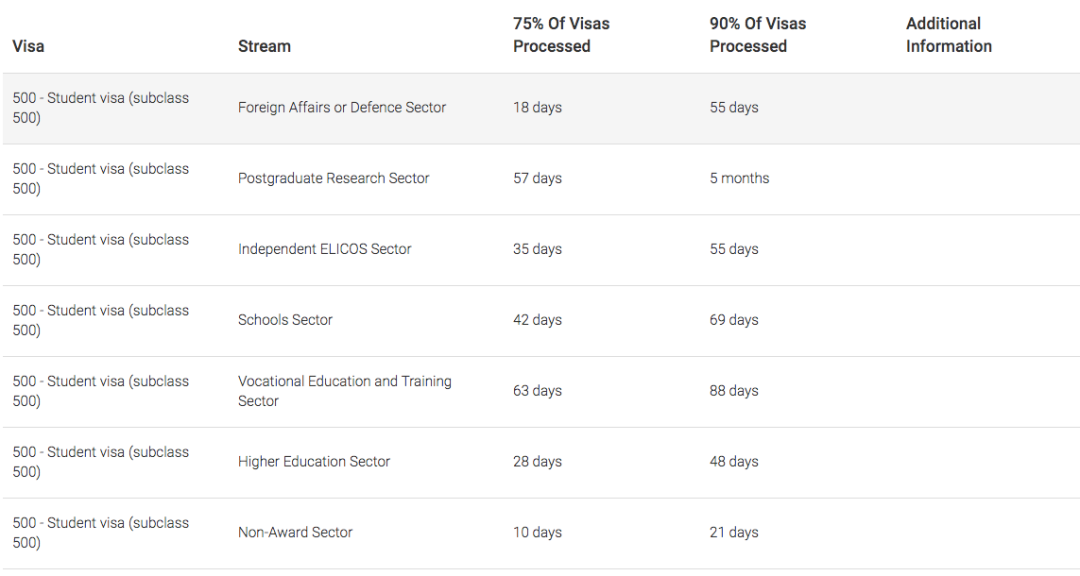The height and width of the screenshot is (576, 1080).
Task: Click the 63 days processing time cell
Action: point(537,391)
